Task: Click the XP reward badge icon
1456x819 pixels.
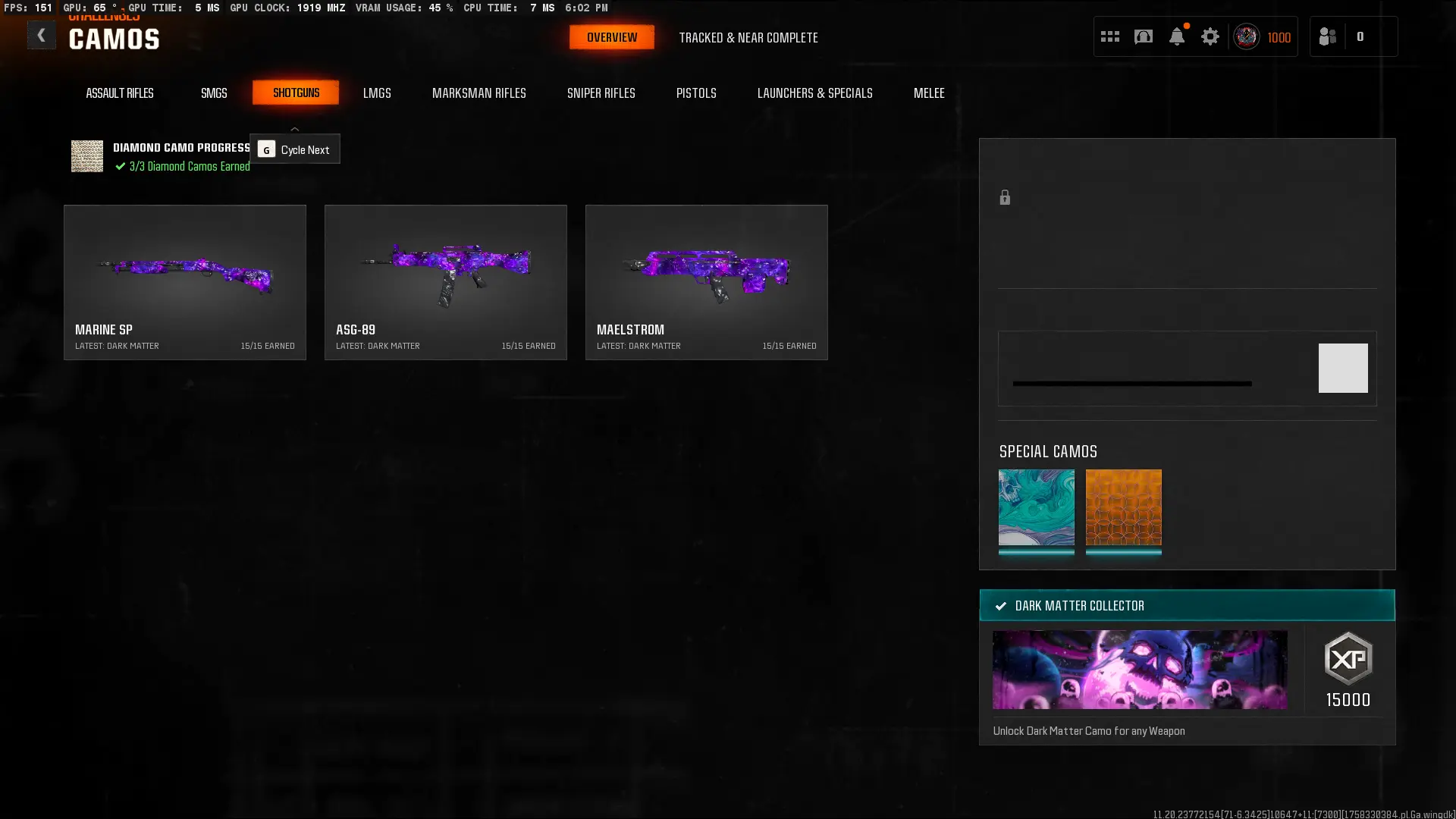Action: (x=1348, y=658)
